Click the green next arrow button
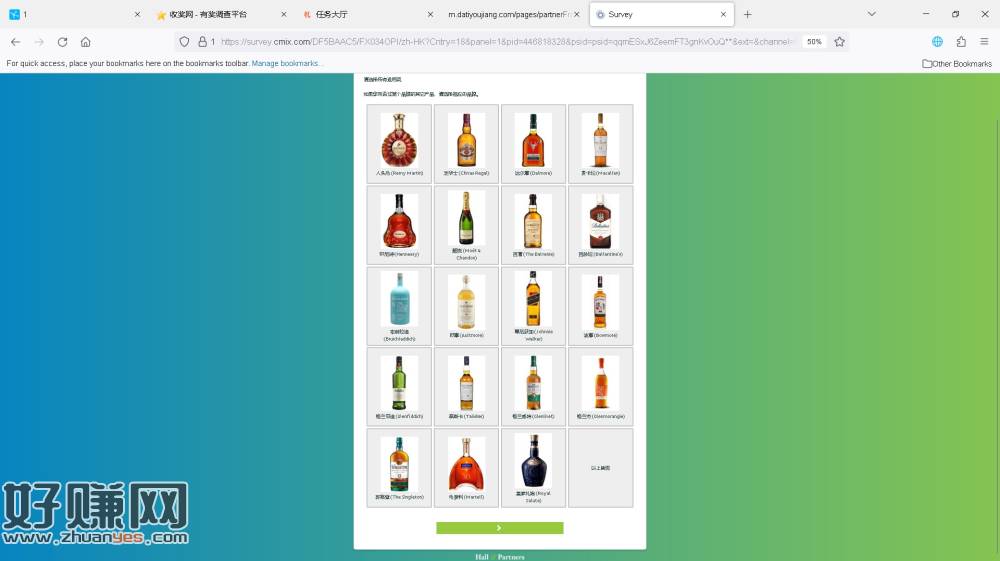 tap(499, 528)
